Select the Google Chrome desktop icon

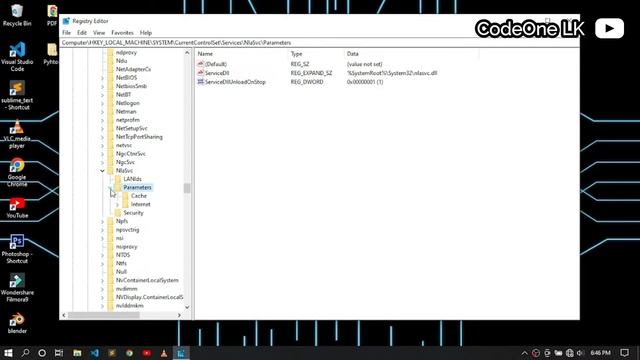pyautogui.click(x=17, y=172)
